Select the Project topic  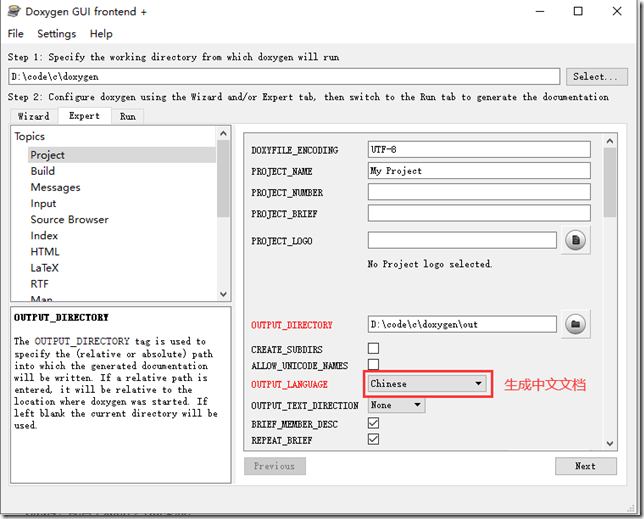pos(122,155)
